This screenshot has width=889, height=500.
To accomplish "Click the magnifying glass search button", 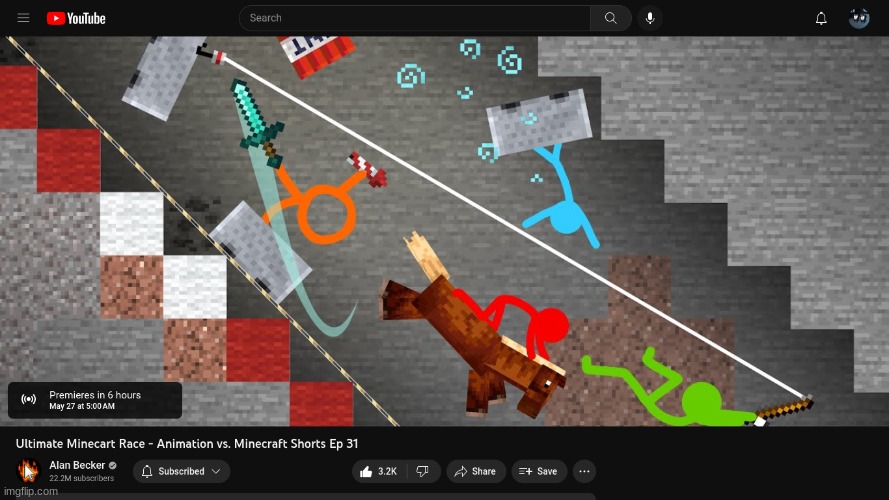I will coord(611,18).
